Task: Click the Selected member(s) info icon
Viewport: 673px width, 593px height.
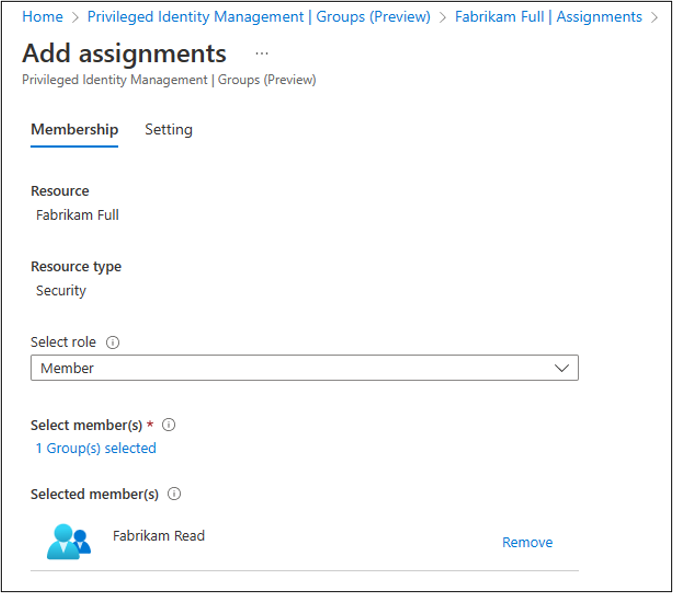Action: pyautogui.click(x=175, y=494)
